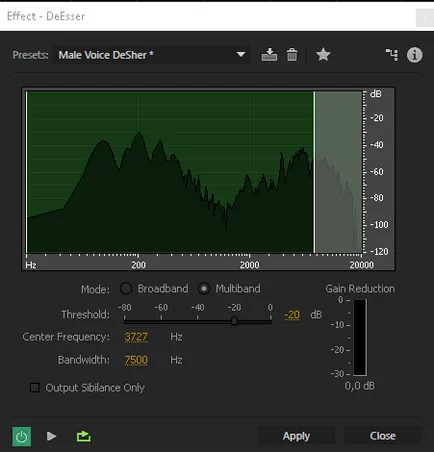The image size is (434, 452).
Task: Edit the Bandwidth value 7500
Action: click(x=136, y=360)
